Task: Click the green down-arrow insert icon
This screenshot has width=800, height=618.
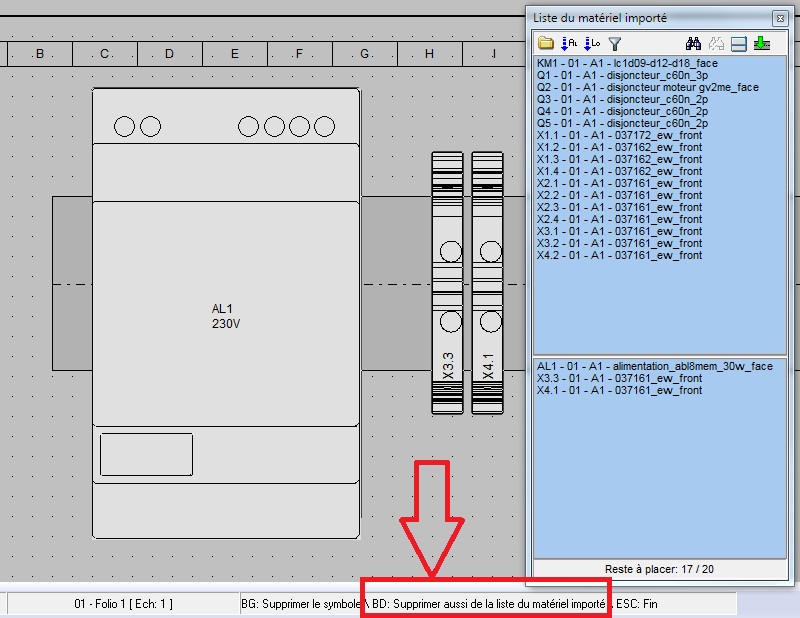Action: [762, 43]
